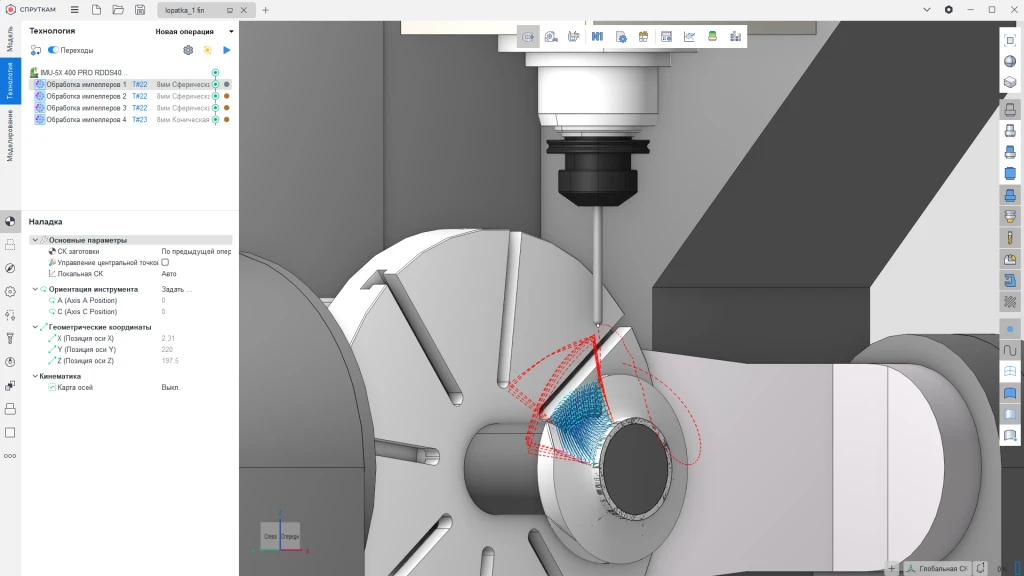Click orange dot of Обработка импеллеров 2
1024x576 pixels.
pos(227,96)
